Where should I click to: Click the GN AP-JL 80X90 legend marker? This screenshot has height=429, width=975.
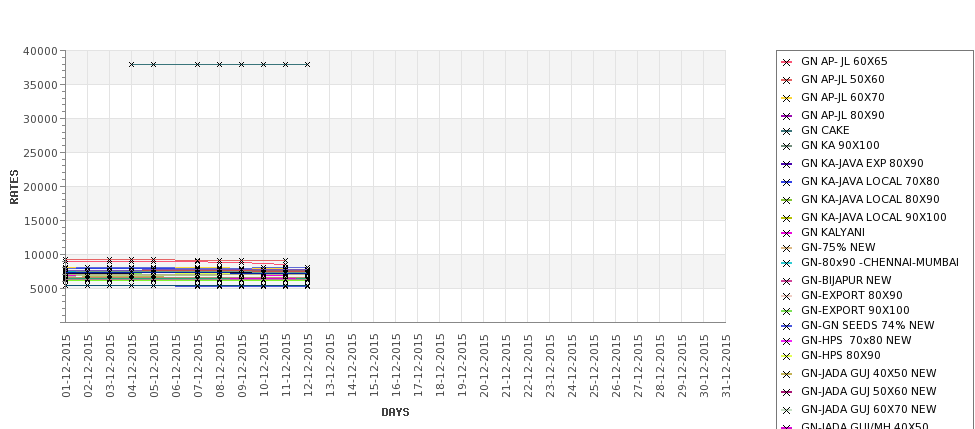point(787,116)
